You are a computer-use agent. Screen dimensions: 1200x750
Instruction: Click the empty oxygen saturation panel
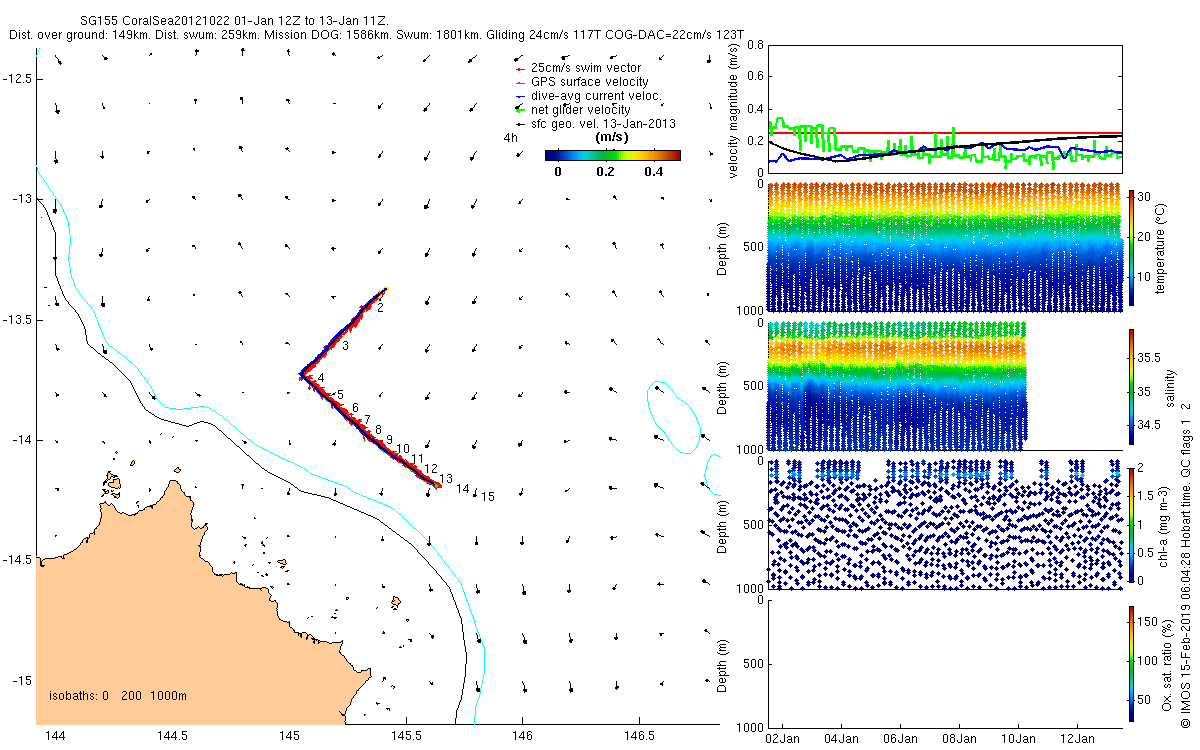[945, 664]
